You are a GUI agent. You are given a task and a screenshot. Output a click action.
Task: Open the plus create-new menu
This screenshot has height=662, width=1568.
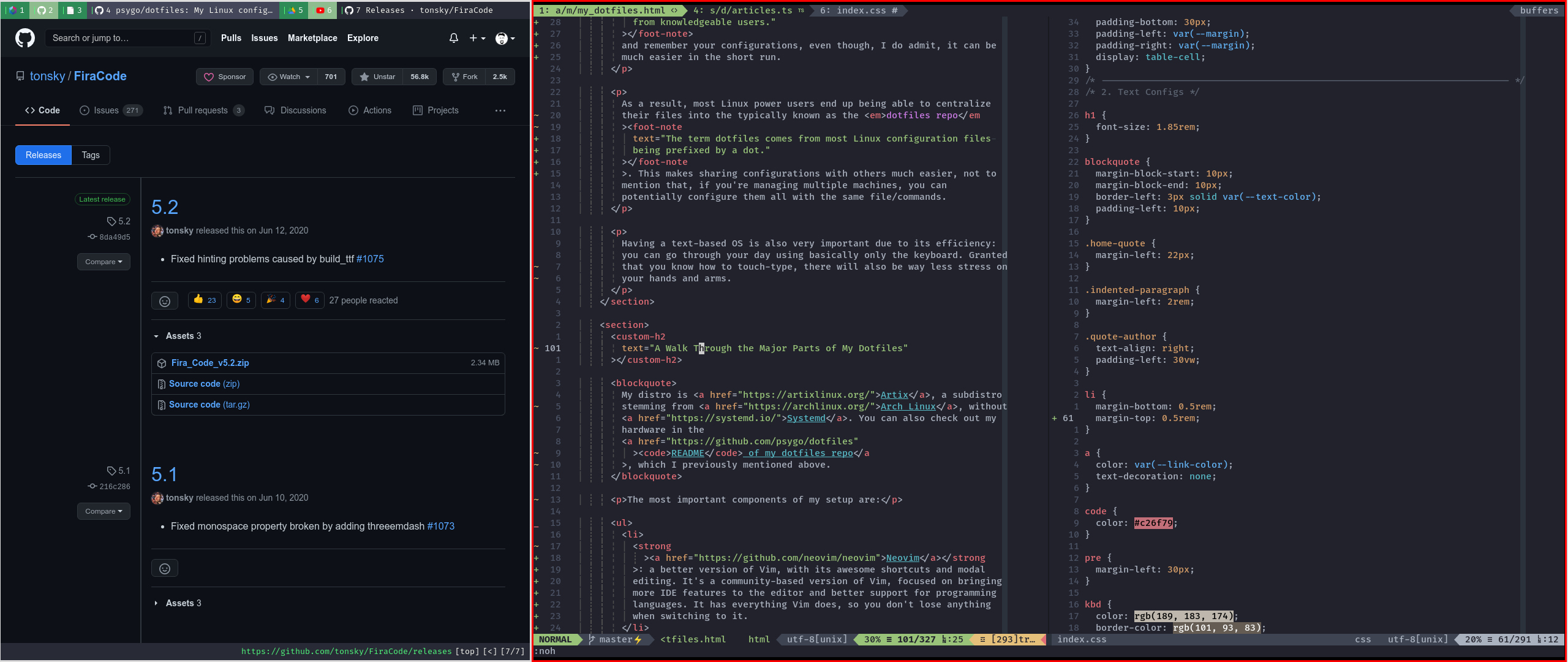tap(477, 38)
